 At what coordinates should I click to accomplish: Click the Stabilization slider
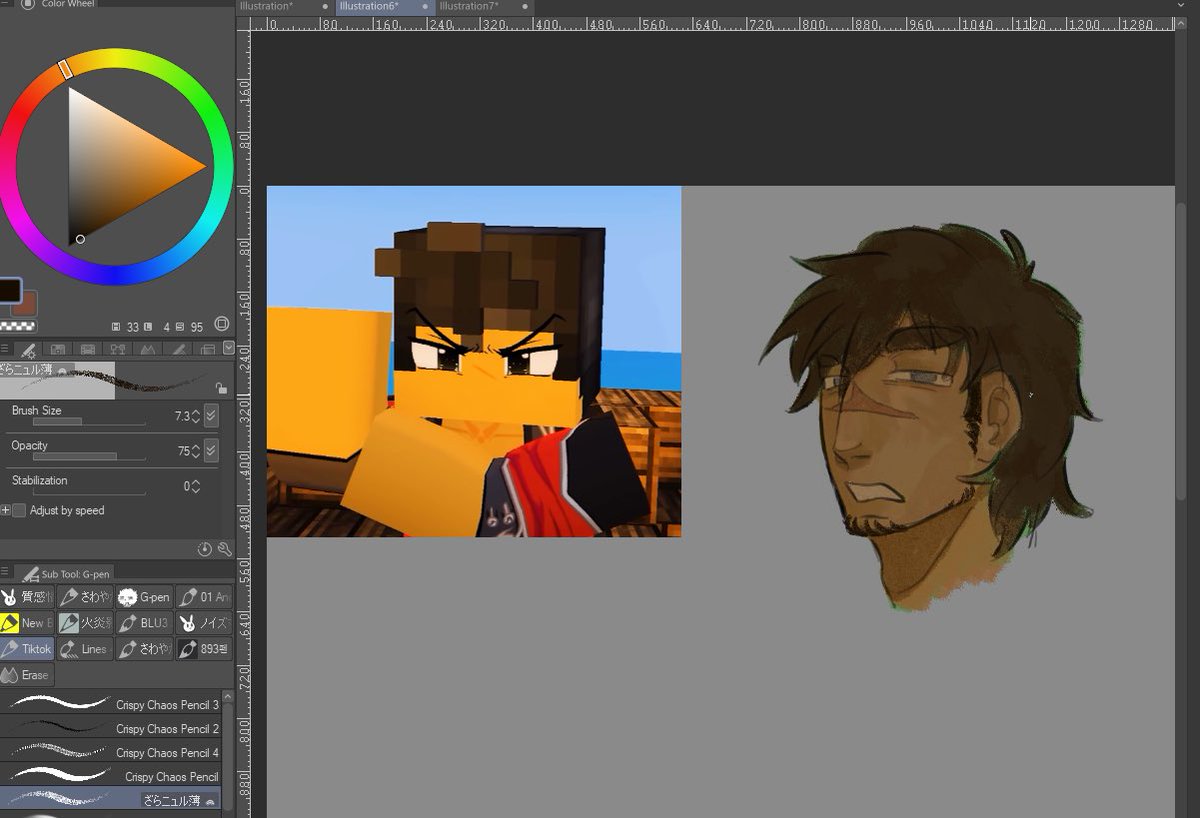[x=89, y=492]
